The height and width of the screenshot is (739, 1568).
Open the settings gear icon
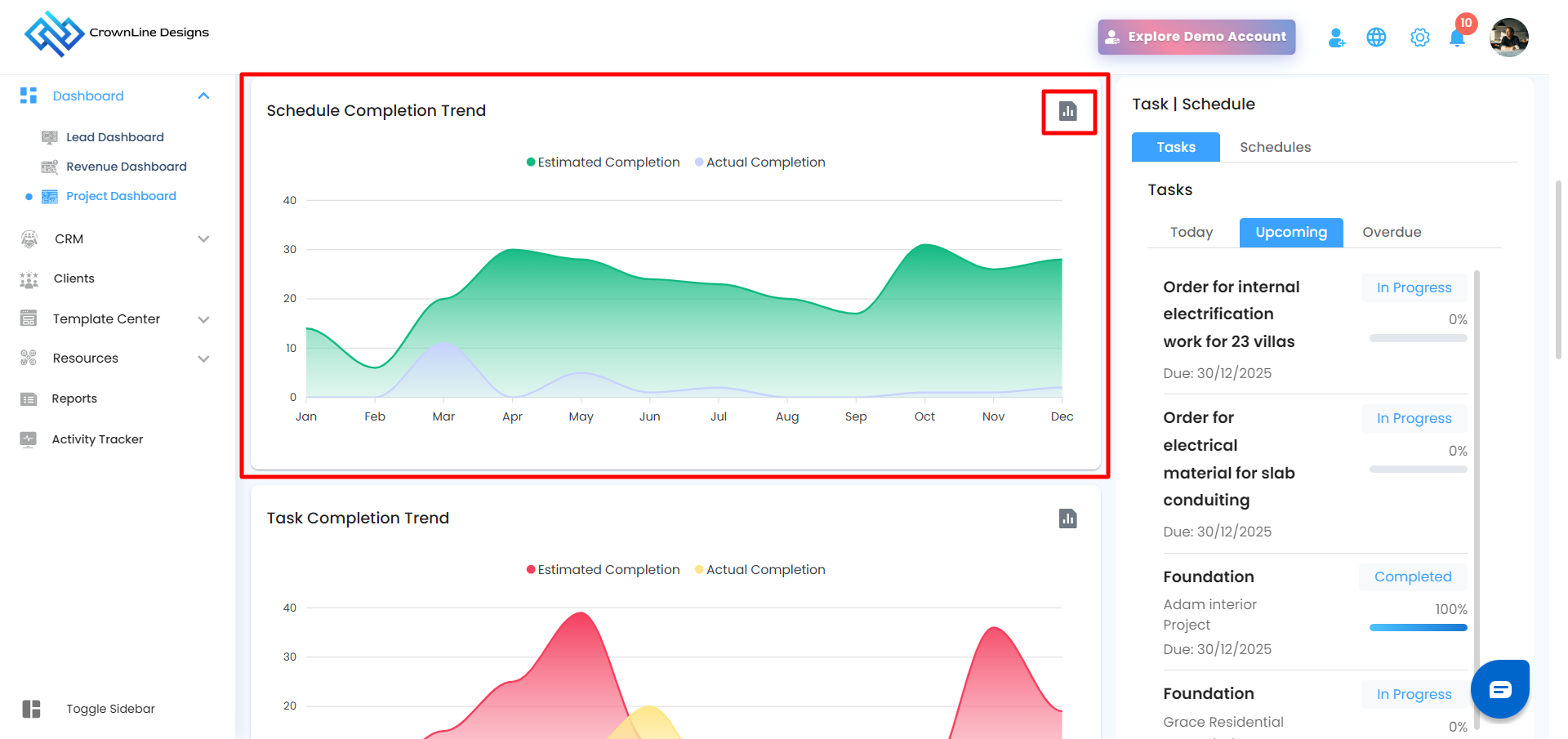pyautogui.click(x=1419, y=38)
